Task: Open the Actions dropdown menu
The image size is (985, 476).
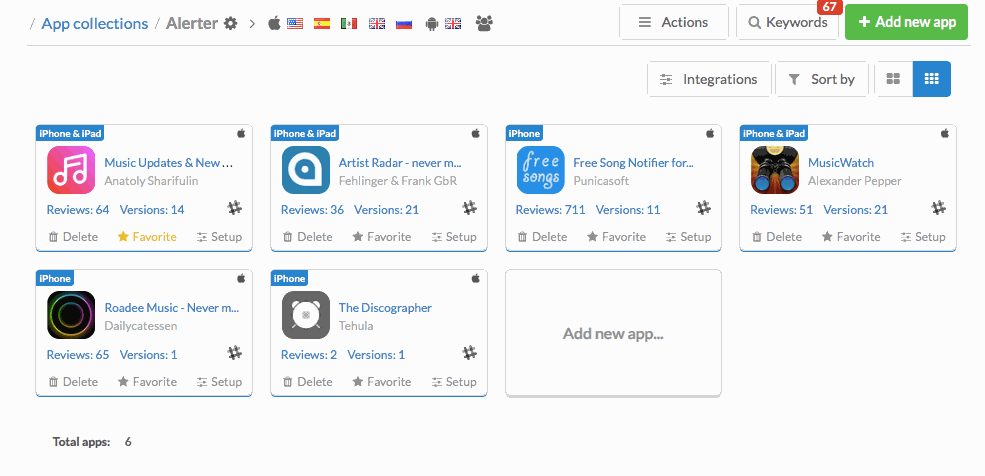Action: (673, 22)
